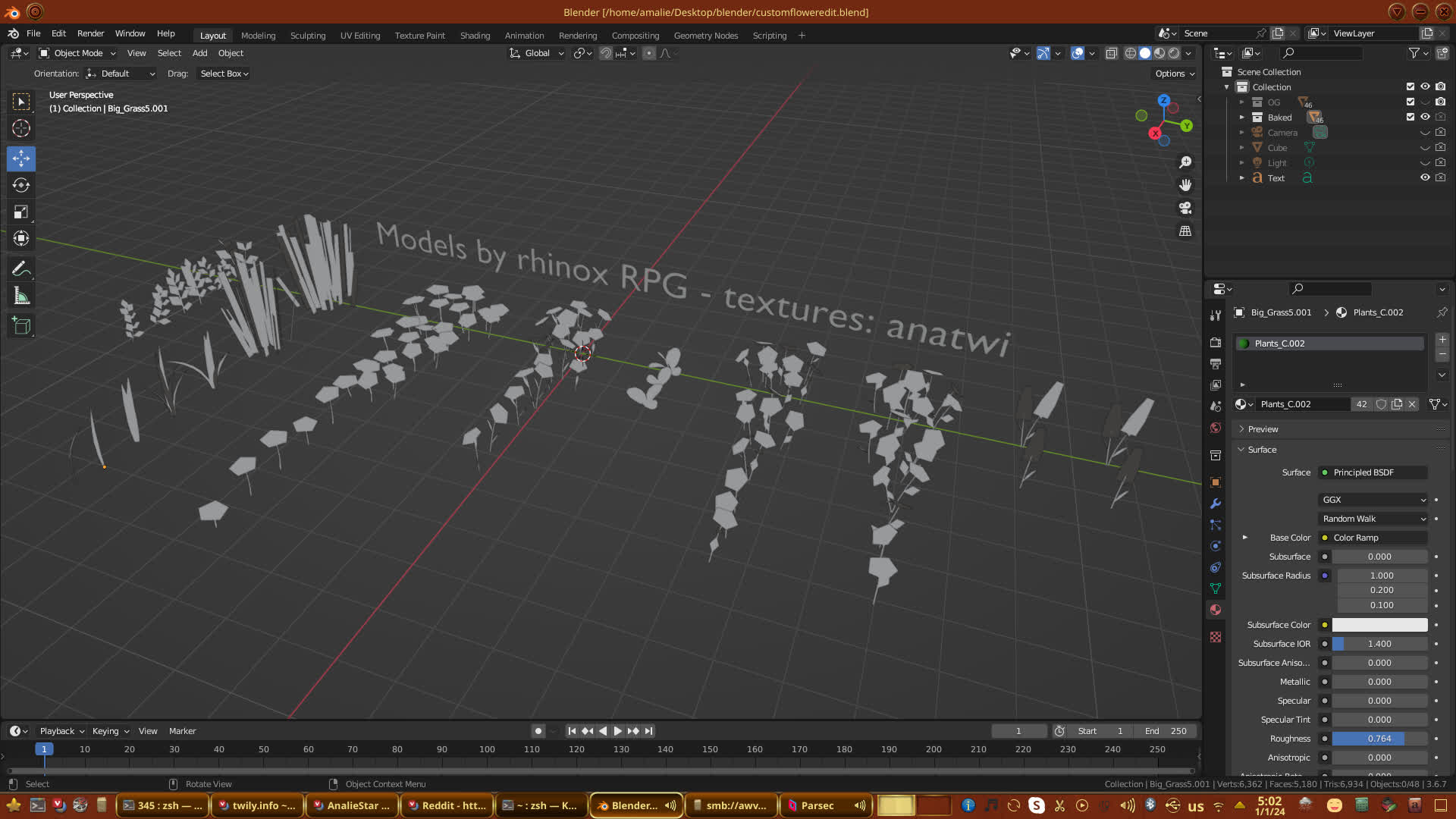Toggle the Collection eye visibility icon
The width and height of the screenshot is (1456, 819).
(1425, 86)
